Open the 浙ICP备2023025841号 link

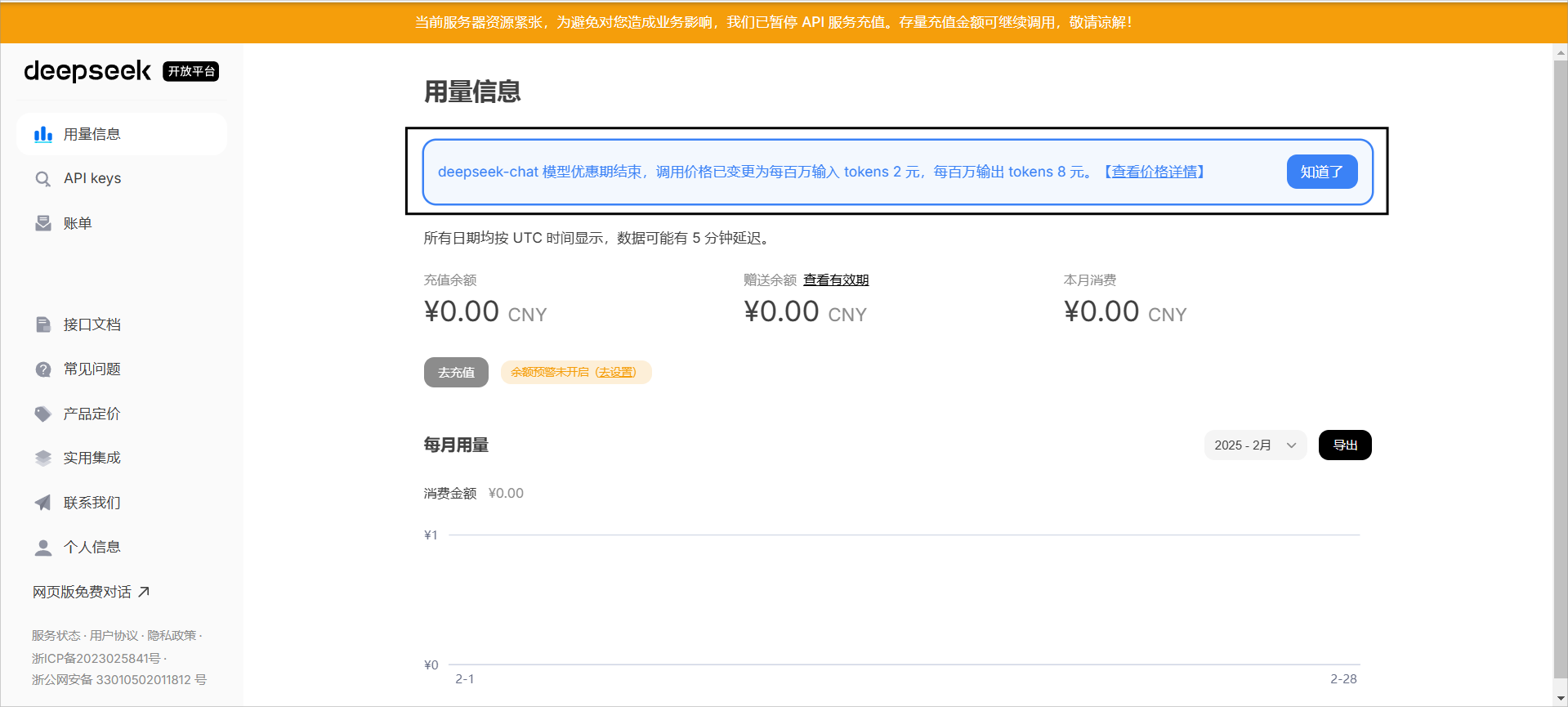pyautogui.click(x=96, y=658)
